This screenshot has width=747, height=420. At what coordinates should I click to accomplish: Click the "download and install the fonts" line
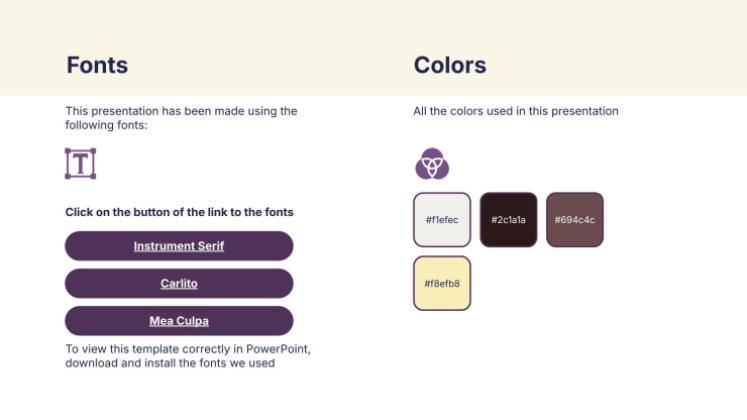pyautogui.click(x=170, y=363)
